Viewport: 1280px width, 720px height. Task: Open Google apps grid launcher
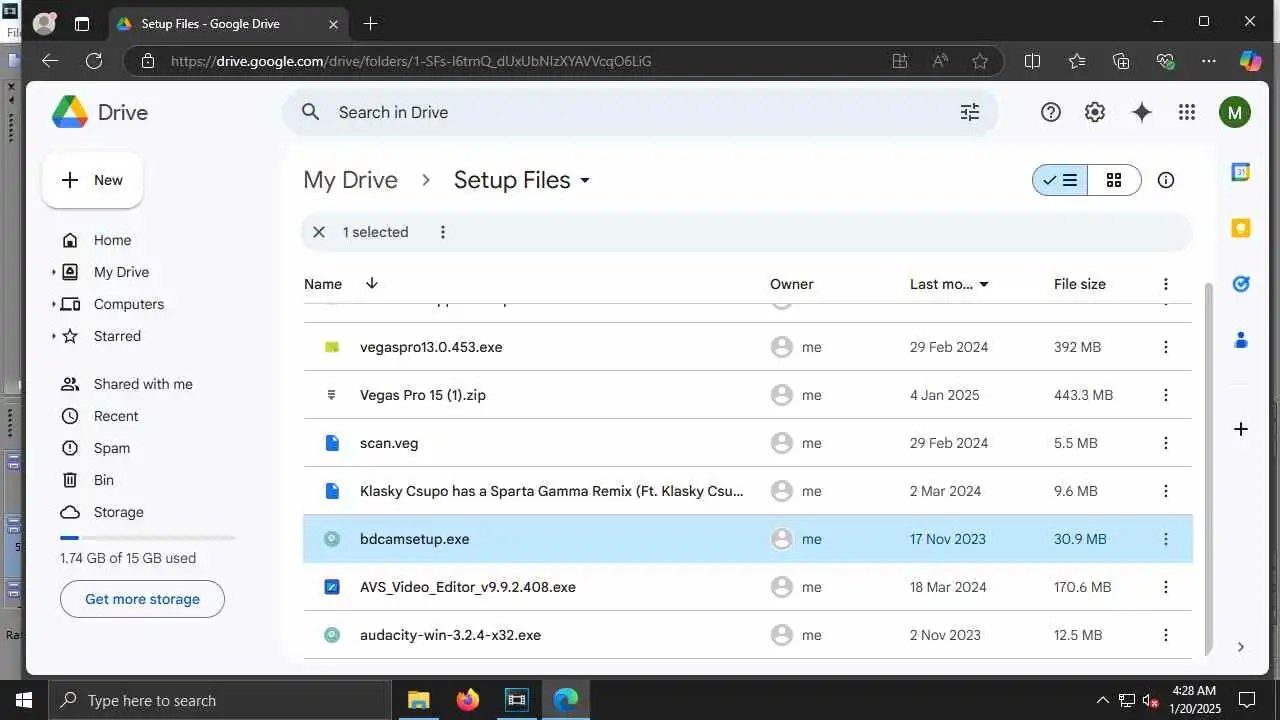[x=1187, y=112]
